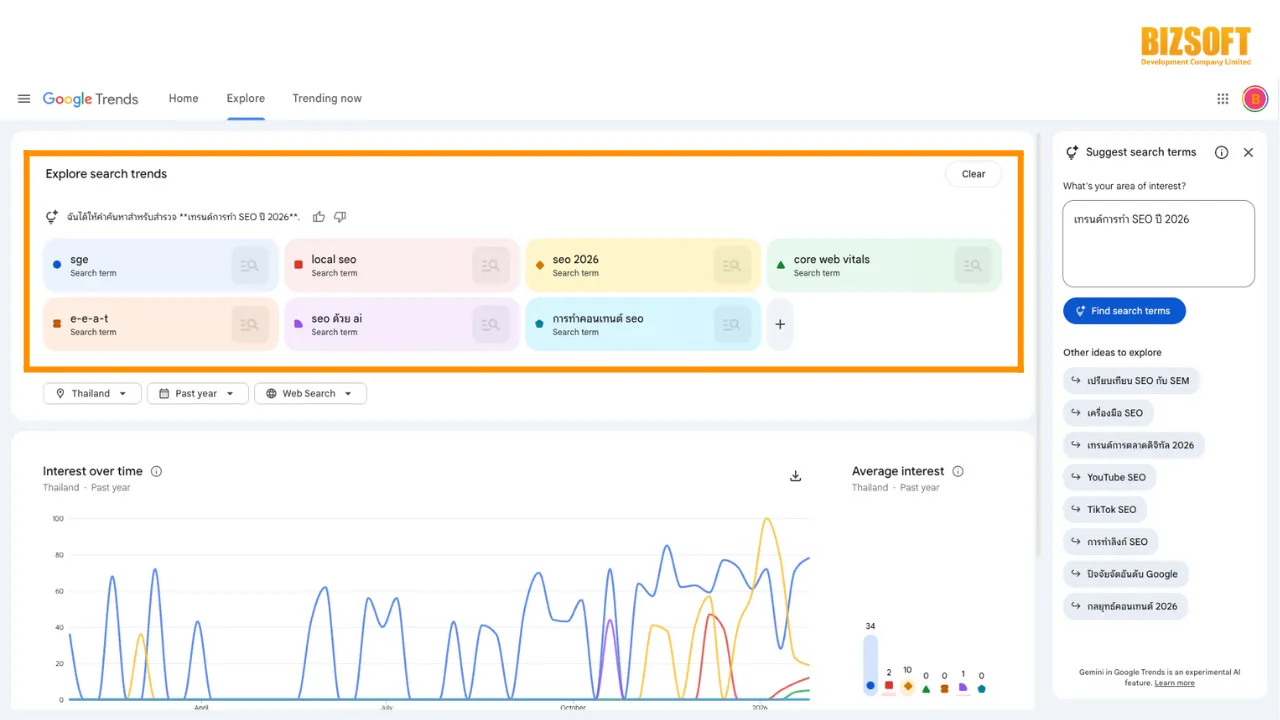Give thumbs down on the Gemini search suggestion

pos(340,216)
